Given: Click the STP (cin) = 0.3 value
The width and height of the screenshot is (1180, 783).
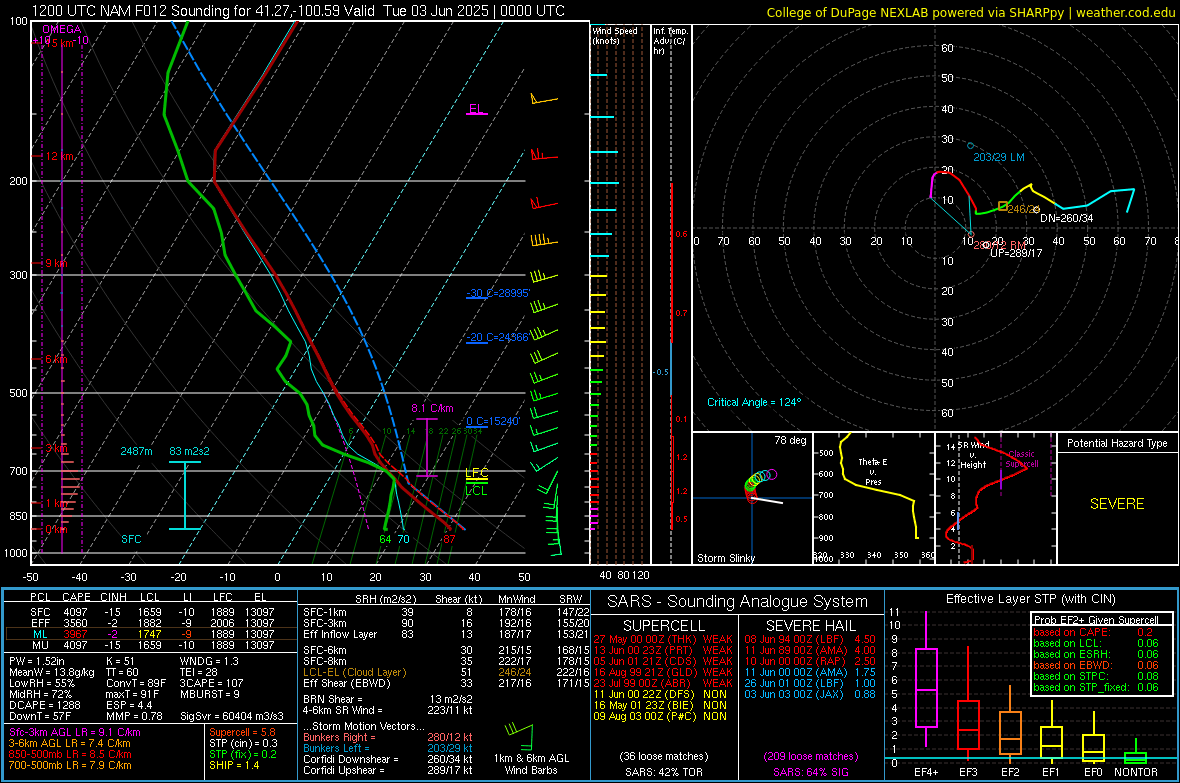Looking at the screenshot, I should [x=243, y=743].
